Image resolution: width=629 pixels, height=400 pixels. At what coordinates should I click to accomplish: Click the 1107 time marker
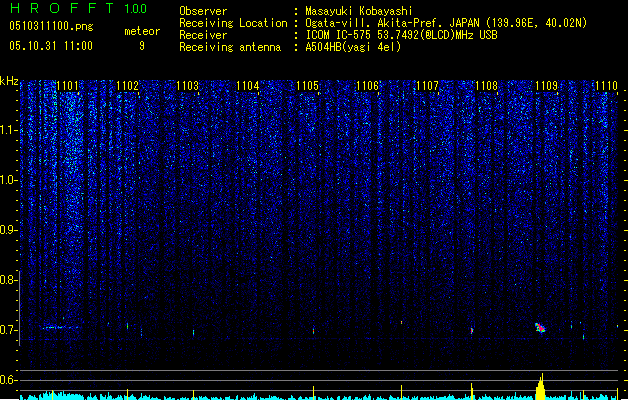coord(427,86)
